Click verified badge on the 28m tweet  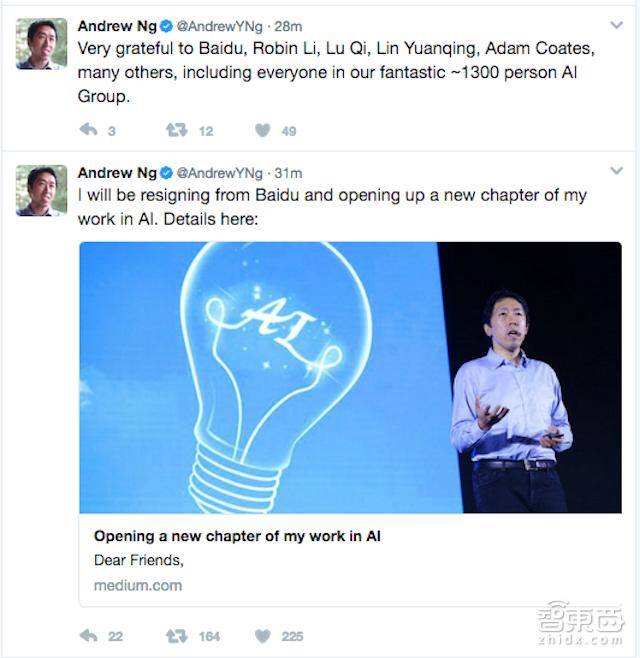pos(167,26)
